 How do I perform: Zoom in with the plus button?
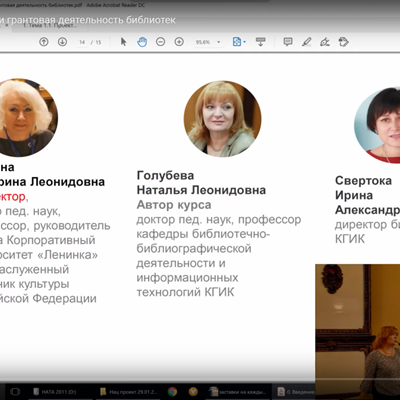tap(179, 42)
